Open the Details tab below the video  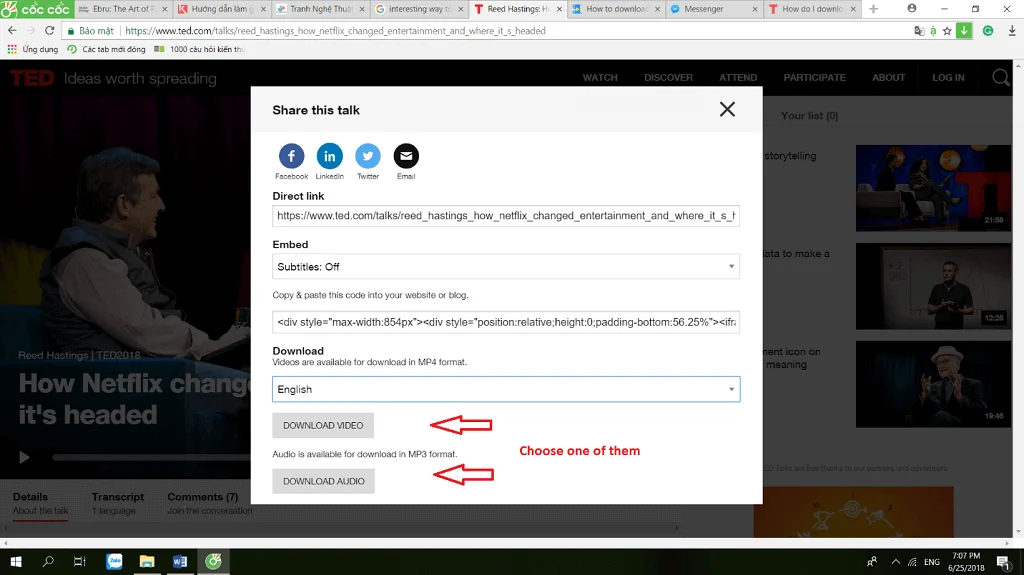pyautogui.click(x=40, y=503)
